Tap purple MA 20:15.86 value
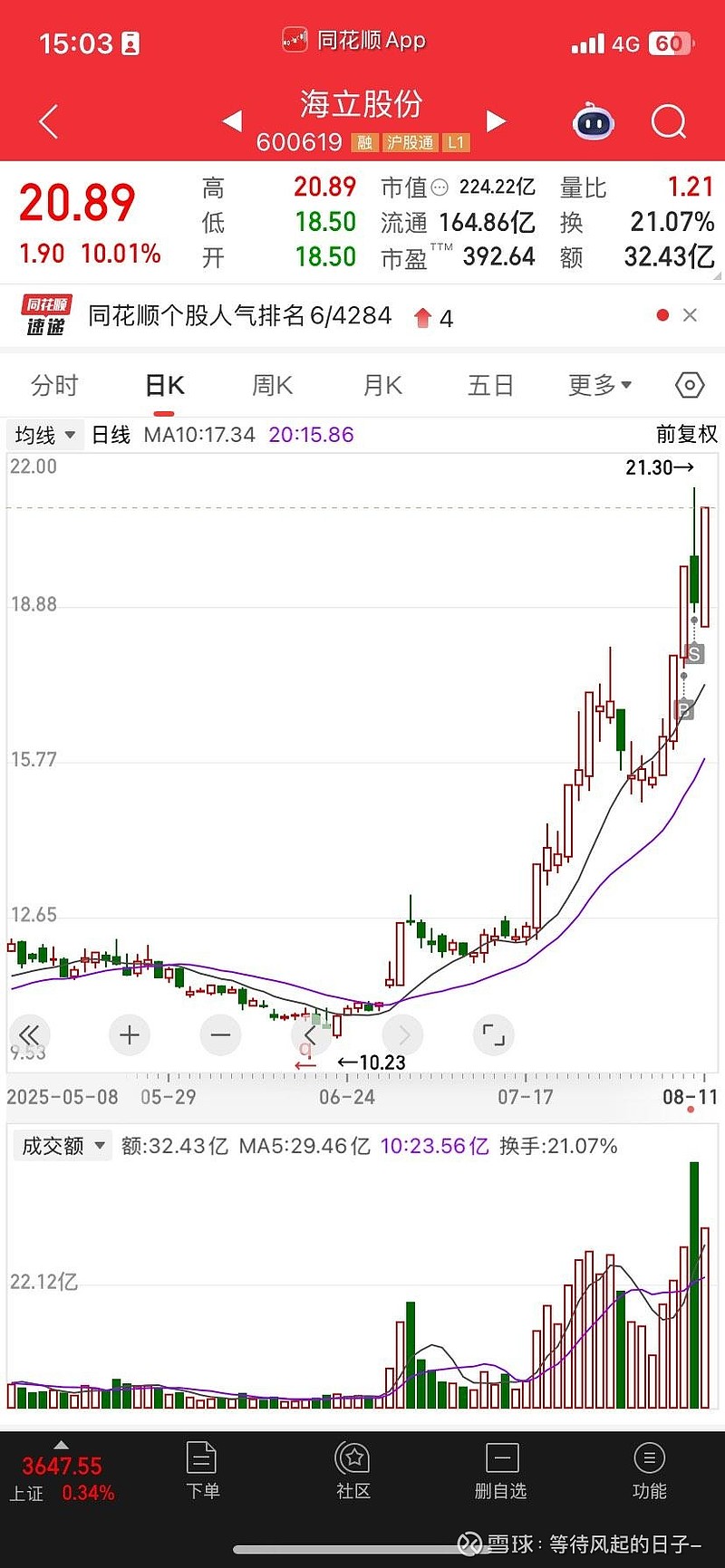The image size is (725, 1568). [x=311, y=435]
